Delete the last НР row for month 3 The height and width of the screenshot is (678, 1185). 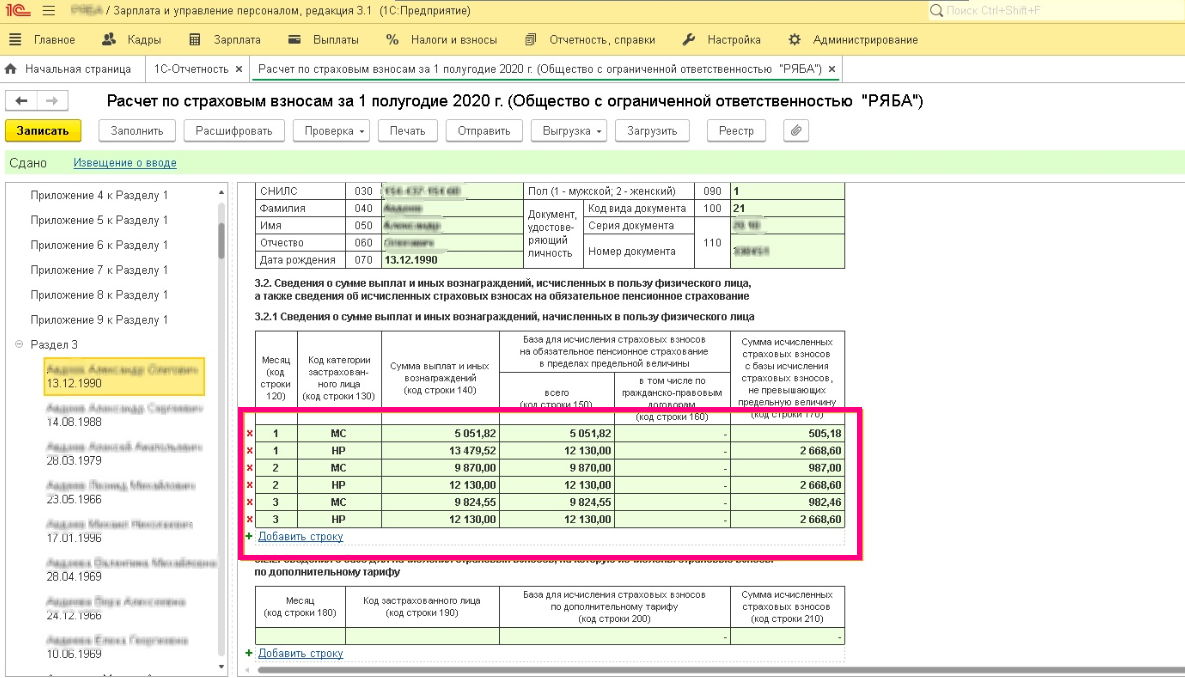point(249,520)
